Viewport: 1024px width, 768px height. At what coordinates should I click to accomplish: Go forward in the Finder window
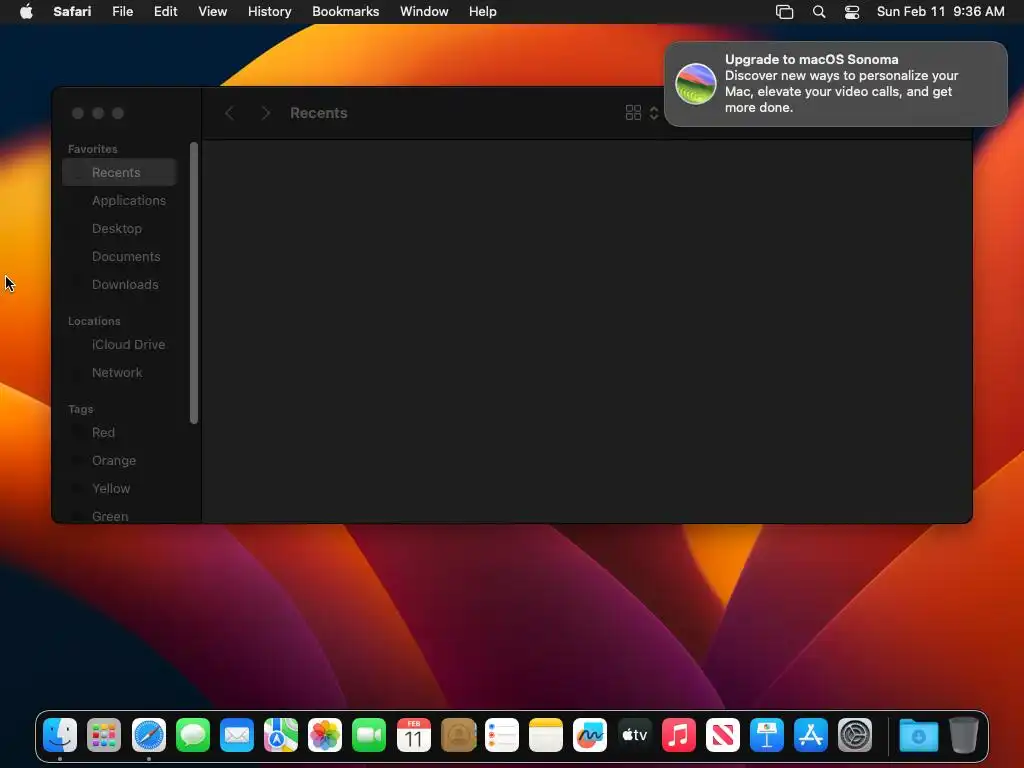265,113
